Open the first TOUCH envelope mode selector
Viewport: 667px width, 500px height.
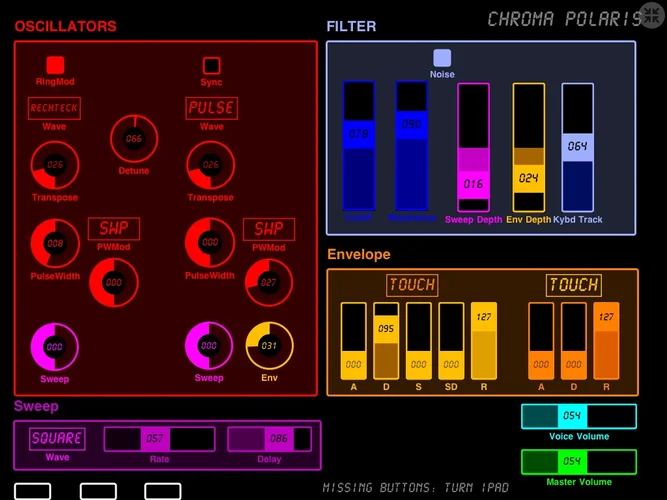click(x=412, y=285)
